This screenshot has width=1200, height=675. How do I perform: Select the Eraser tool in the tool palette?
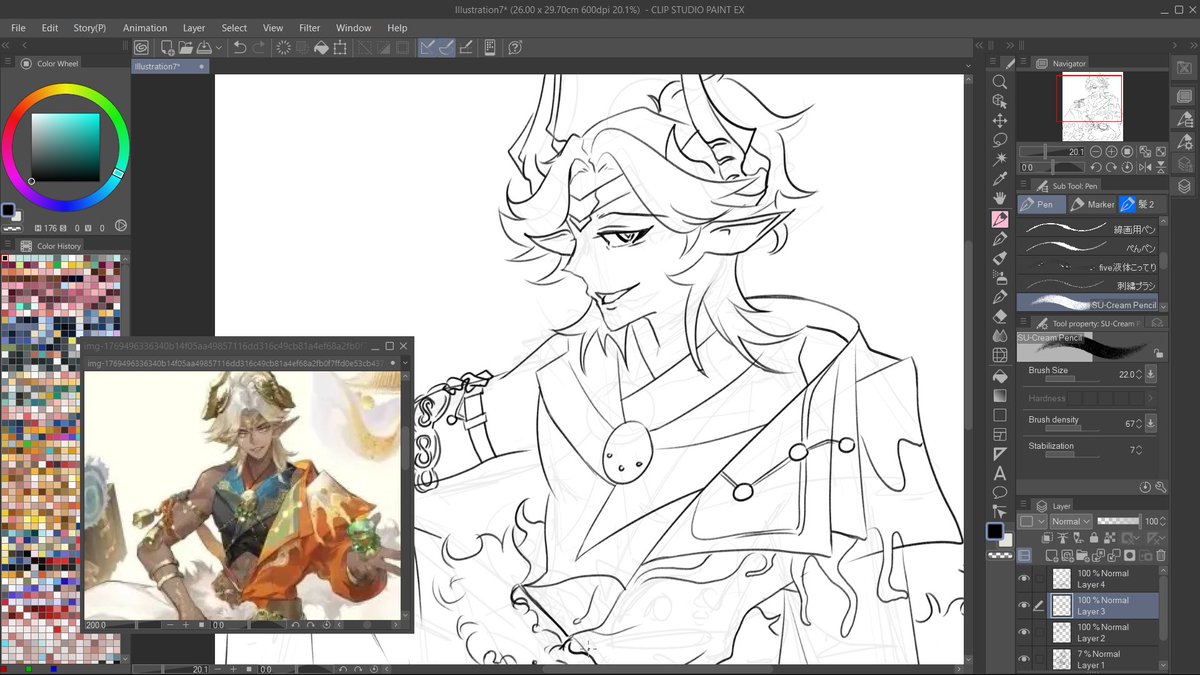pyautogui.click(x=999, y=316)
